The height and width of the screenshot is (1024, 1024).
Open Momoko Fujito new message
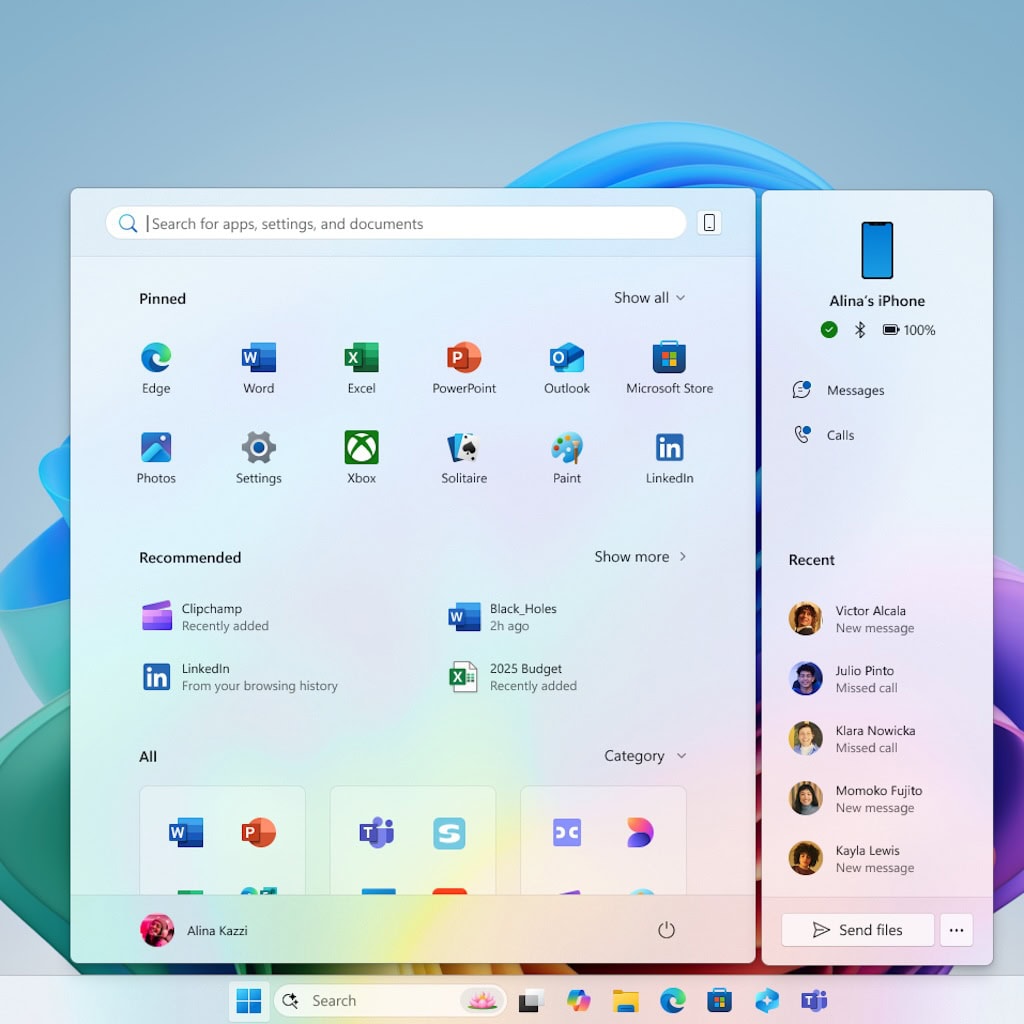[856, 799]
